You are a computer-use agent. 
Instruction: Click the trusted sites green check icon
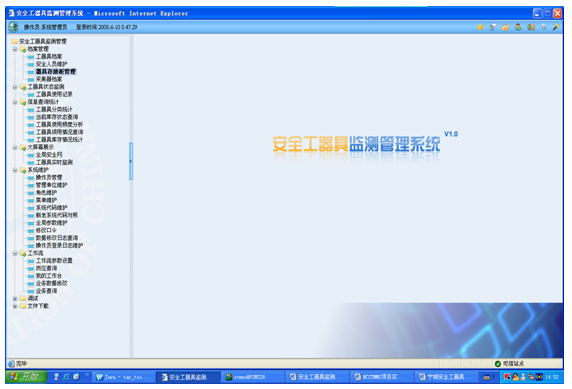pyautogui.click(x=498, y=364)
